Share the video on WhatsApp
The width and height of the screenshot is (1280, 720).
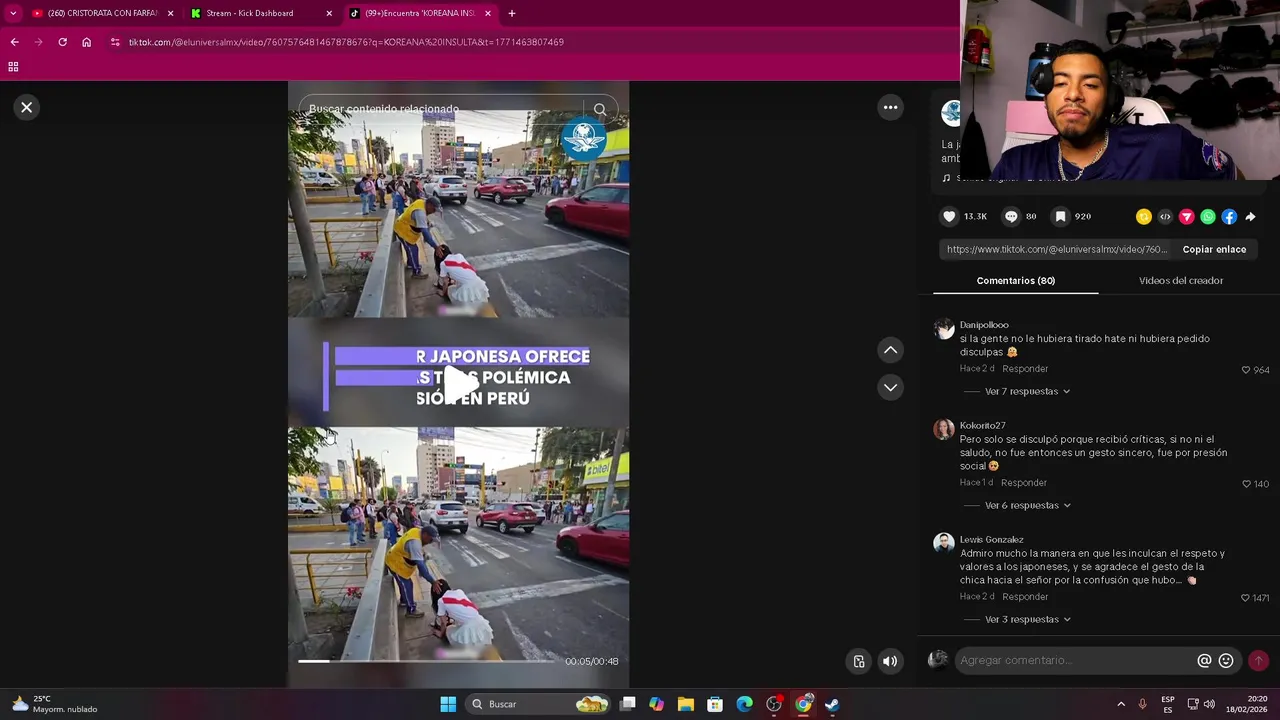pos(1208,217)
